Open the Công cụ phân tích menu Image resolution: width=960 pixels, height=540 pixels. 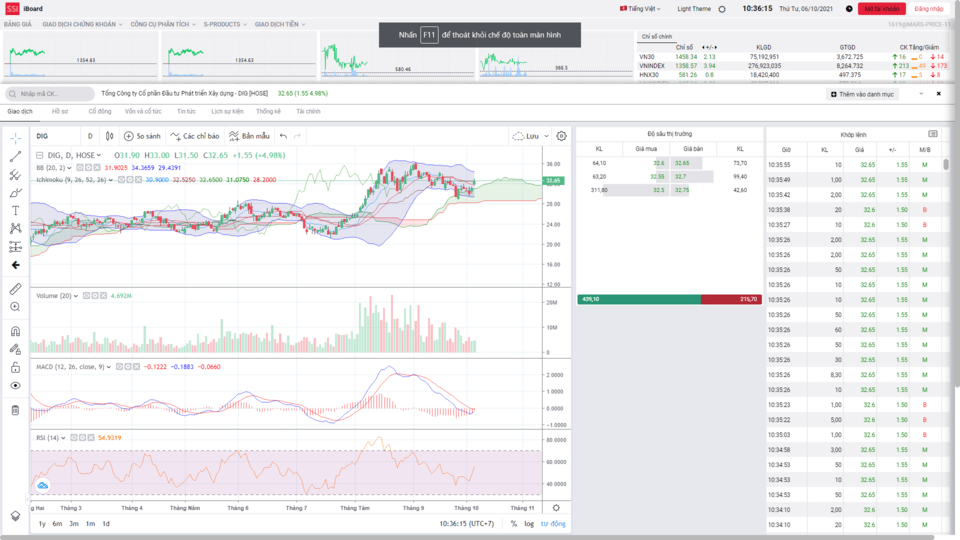[x=163, y=23]
